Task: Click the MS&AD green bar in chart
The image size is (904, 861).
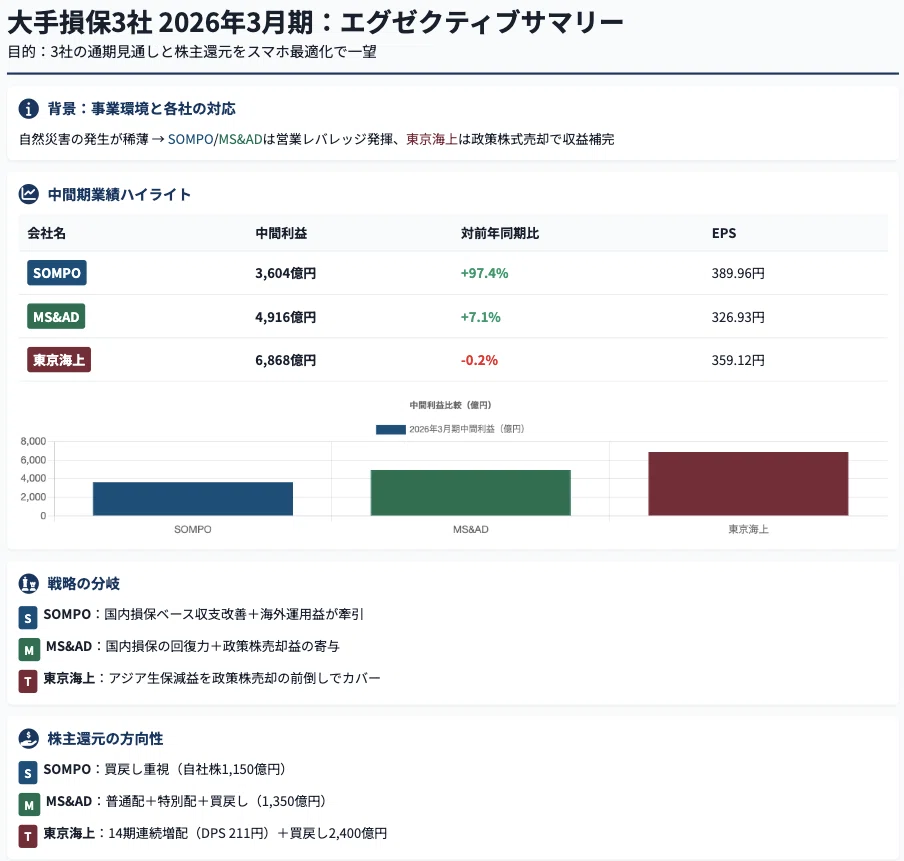Action: [x=470, y=492]
